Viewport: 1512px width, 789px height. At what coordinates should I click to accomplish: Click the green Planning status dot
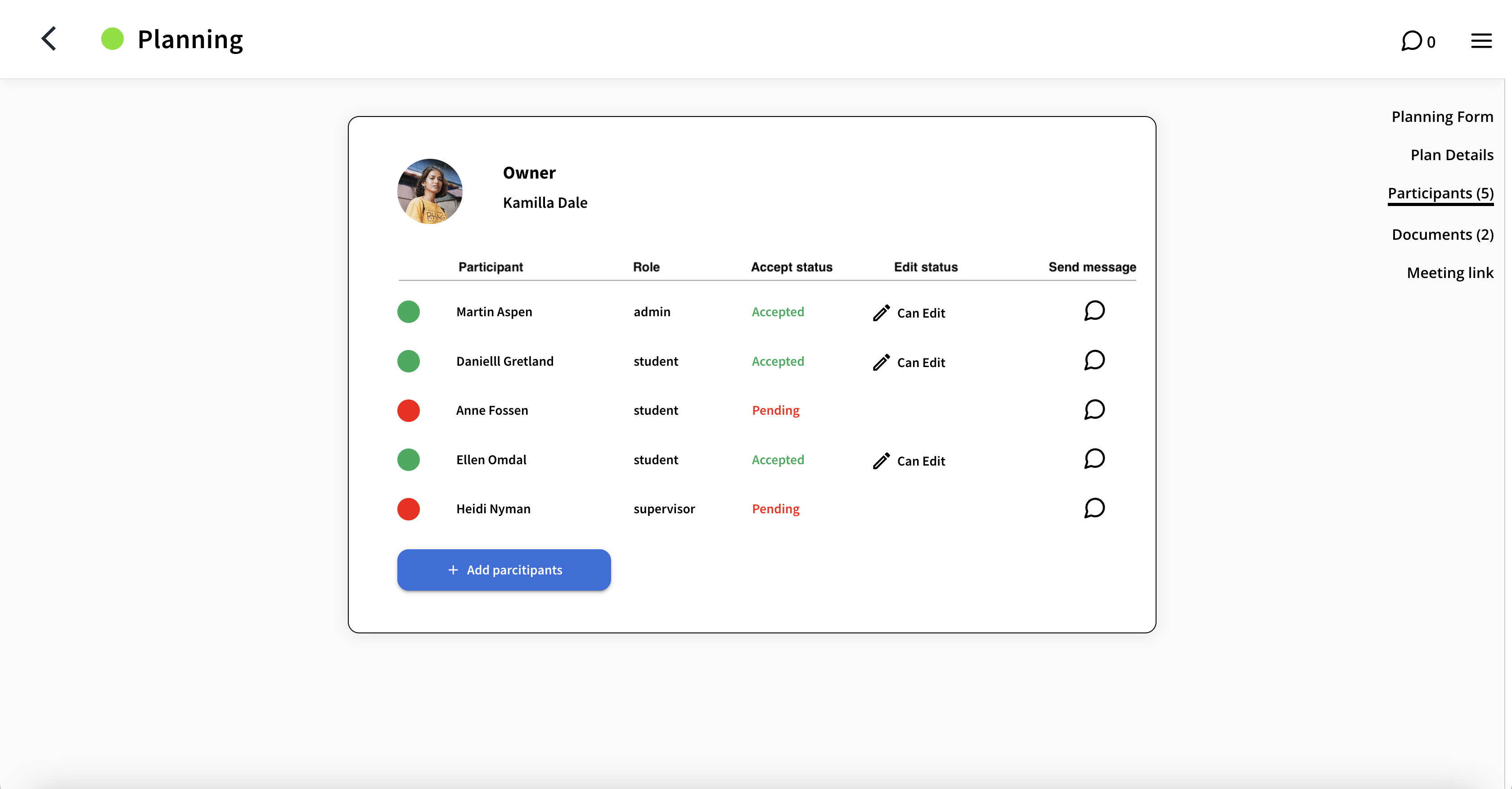coord(112,39)
